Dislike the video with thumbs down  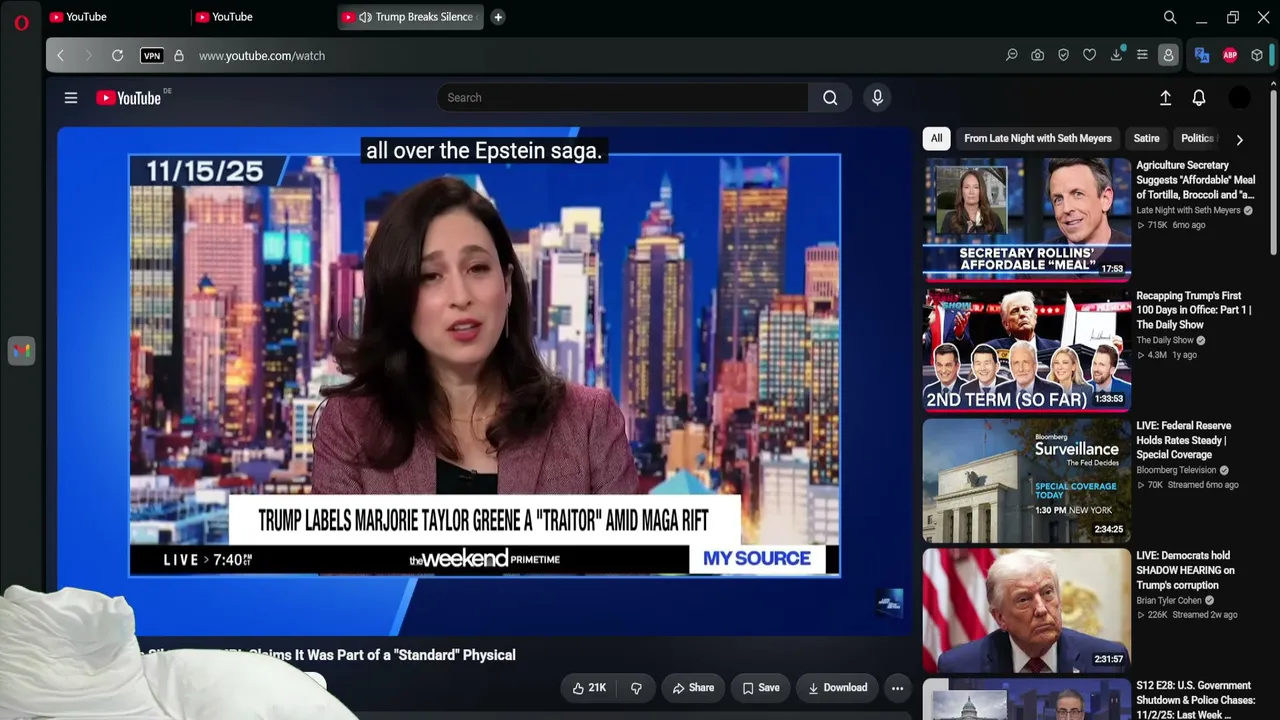pyautogui.click(x=636, y=688)
